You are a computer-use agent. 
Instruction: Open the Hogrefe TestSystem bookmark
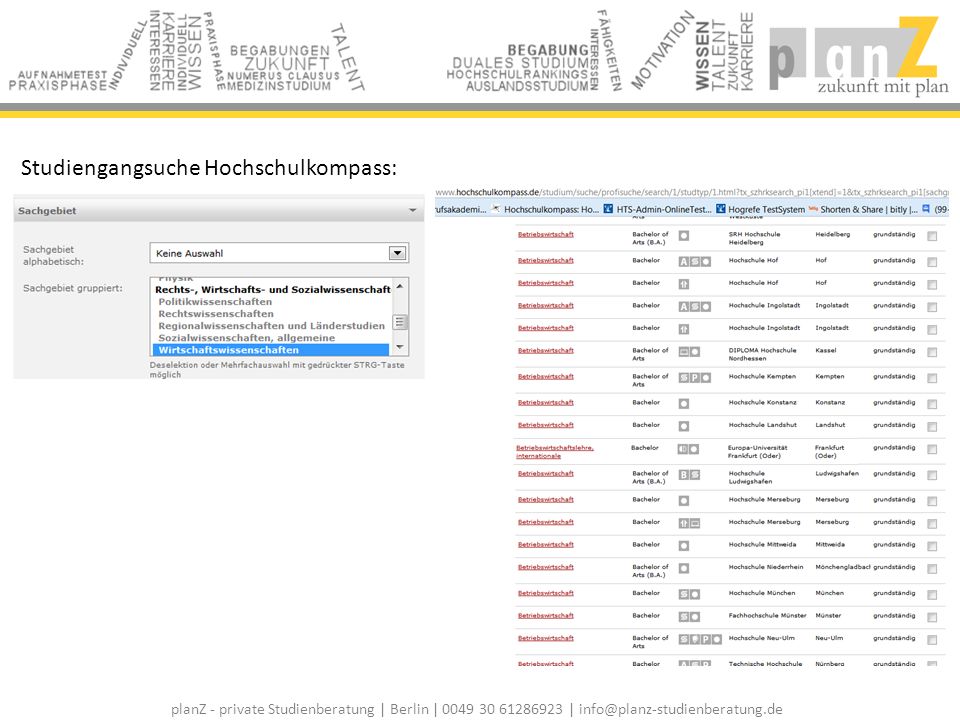(760, 209)
